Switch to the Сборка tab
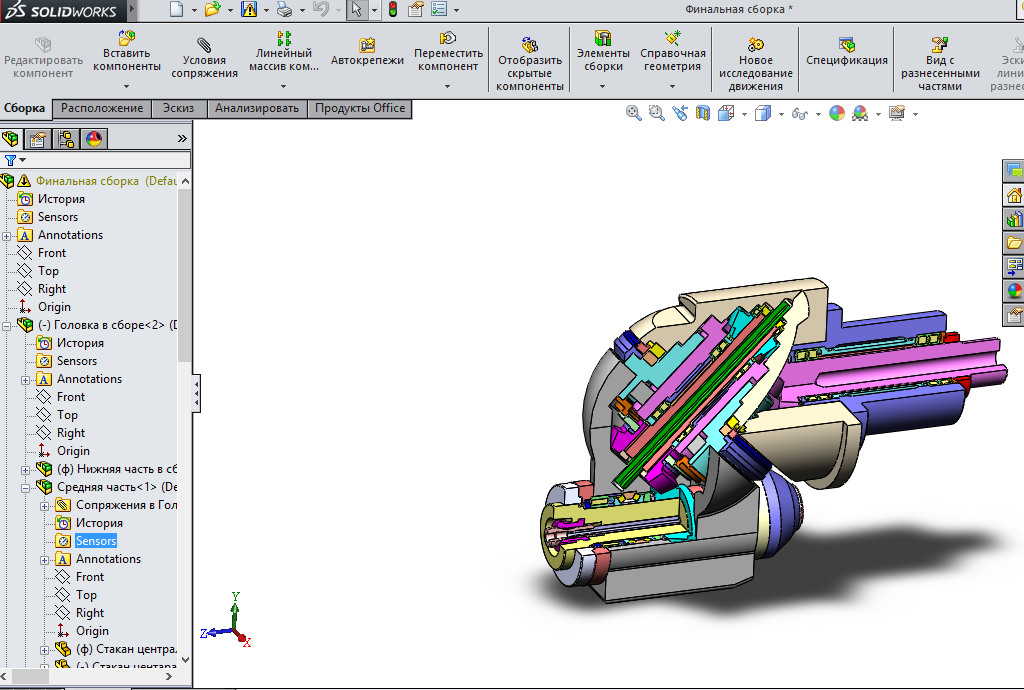Image resolution: width=1024 pixels, height=690 pixels. (x=25, y=108)
